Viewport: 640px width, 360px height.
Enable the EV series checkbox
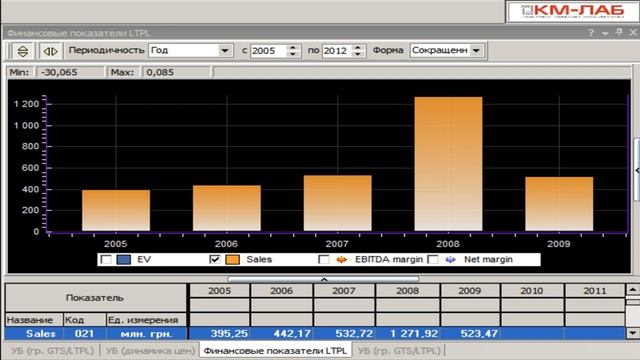click(106, 259)
